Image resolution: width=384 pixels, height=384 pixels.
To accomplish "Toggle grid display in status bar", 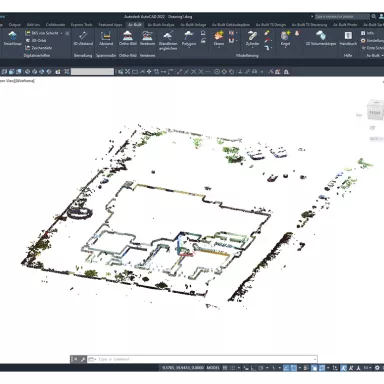I will 225,368.
